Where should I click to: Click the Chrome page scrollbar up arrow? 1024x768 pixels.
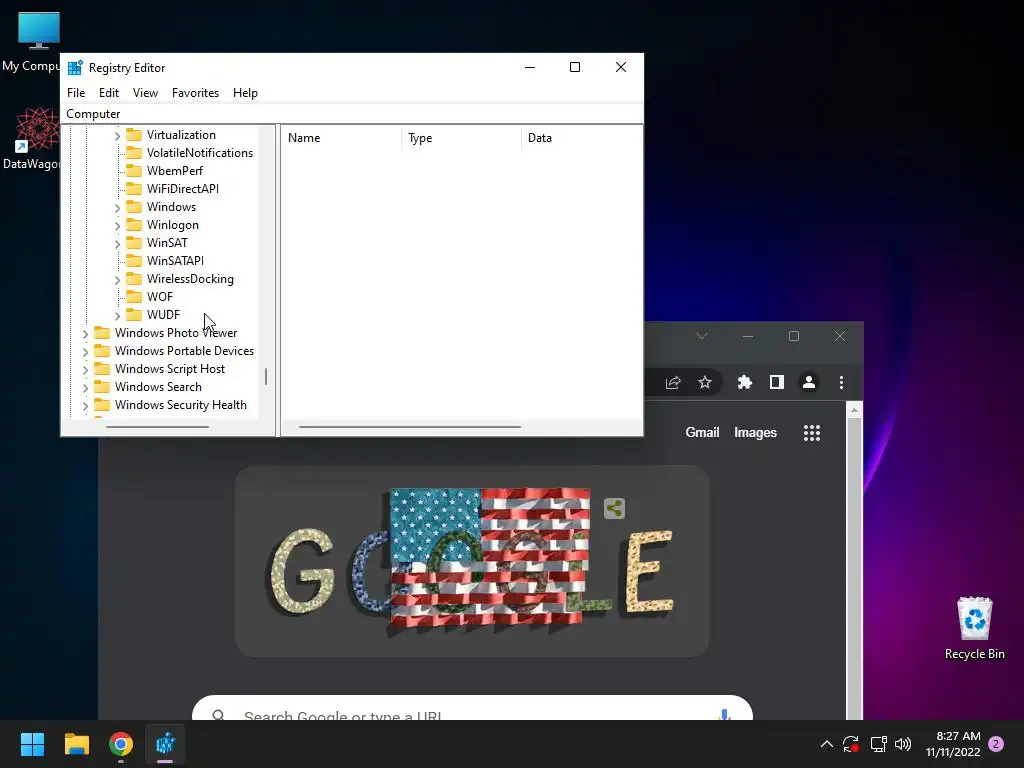[x=854, y=410]
